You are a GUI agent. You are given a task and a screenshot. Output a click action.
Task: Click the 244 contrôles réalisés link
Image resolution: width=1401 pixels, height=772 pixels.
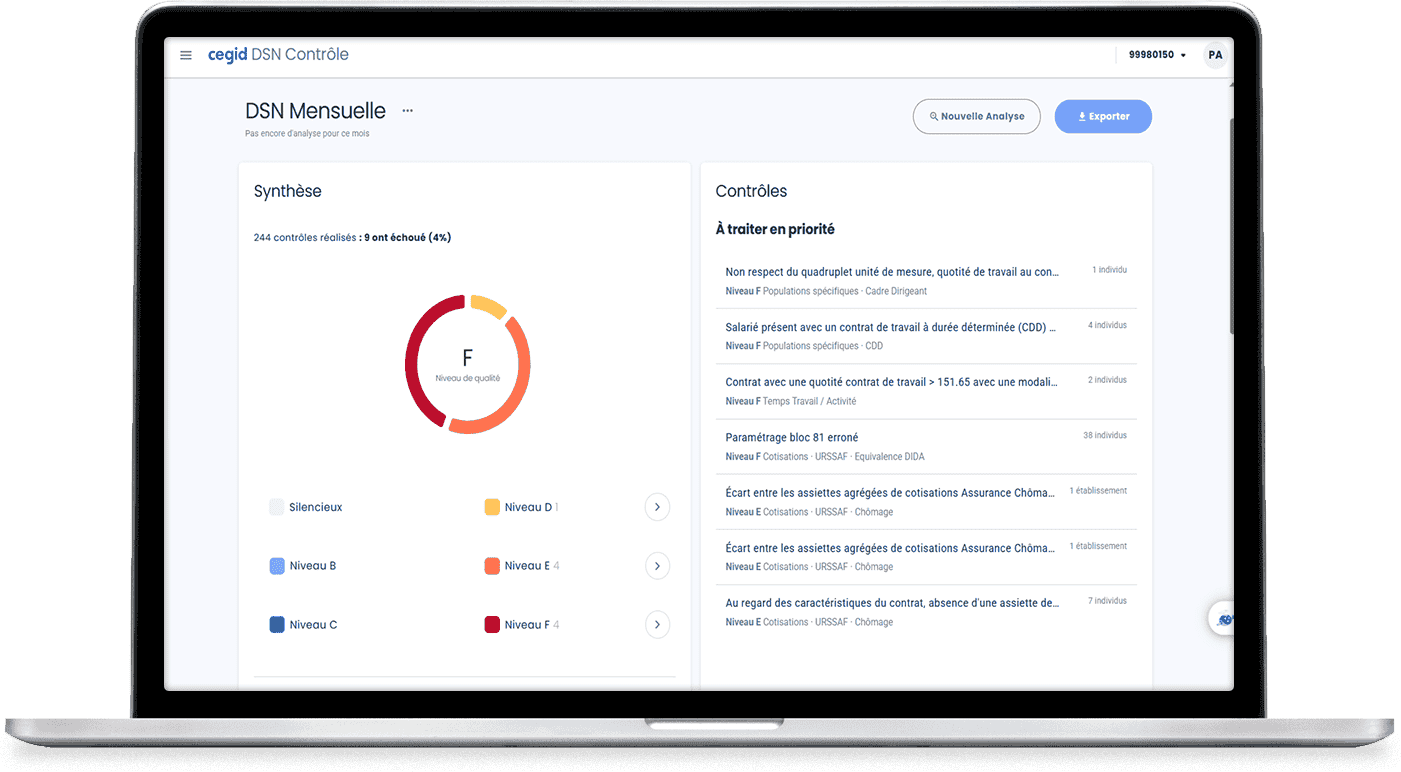point(304,238)
